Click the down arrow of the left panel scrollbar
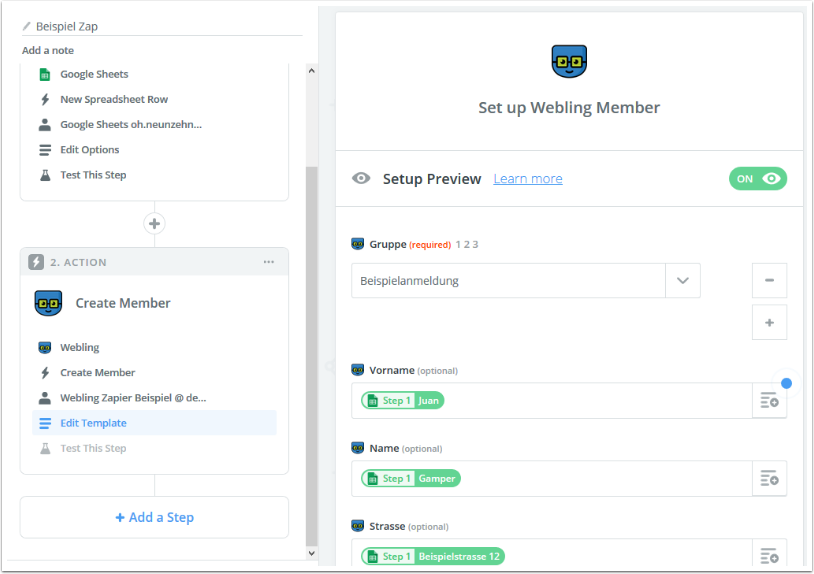The width and height of the screenshot is (814, 574). [311, 553]
